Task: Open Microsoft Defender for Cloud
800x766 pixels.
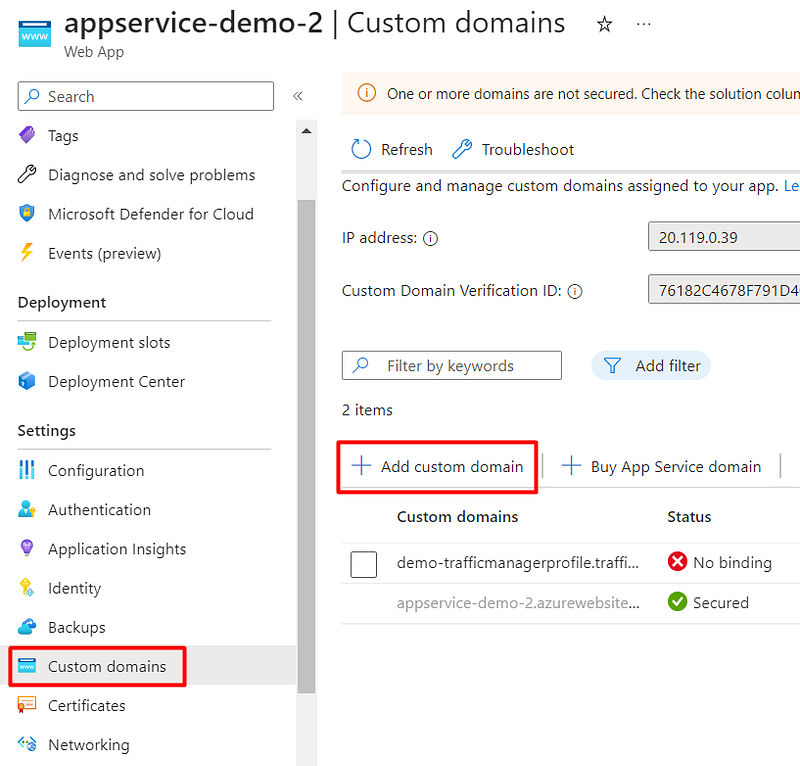Action: [151, 214]
